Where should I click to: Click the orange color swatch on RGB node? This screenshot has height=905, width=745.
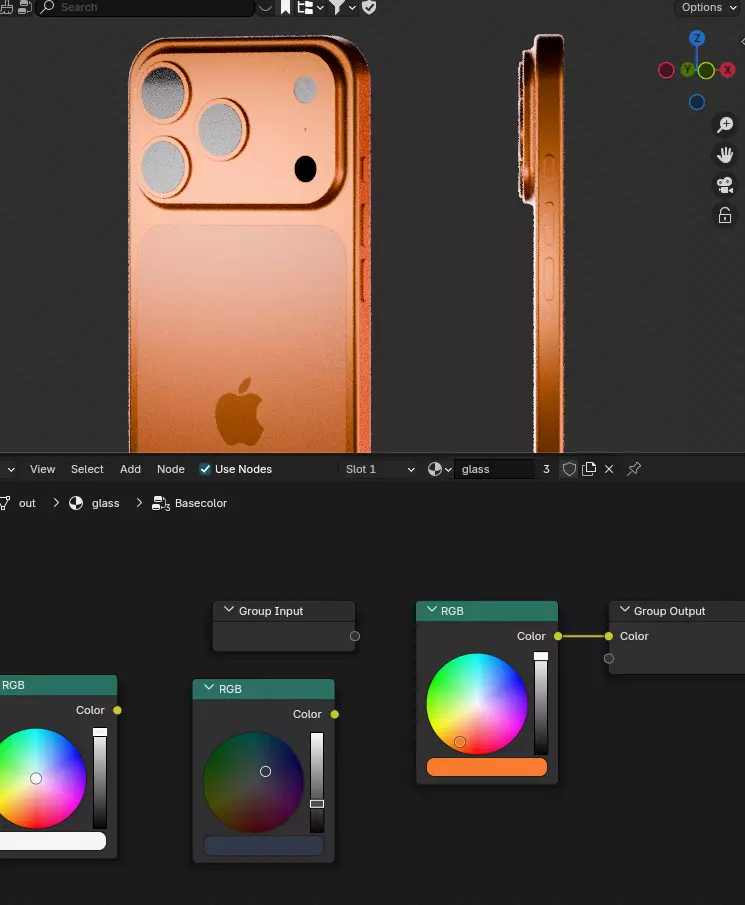click(x=486, y=767)
